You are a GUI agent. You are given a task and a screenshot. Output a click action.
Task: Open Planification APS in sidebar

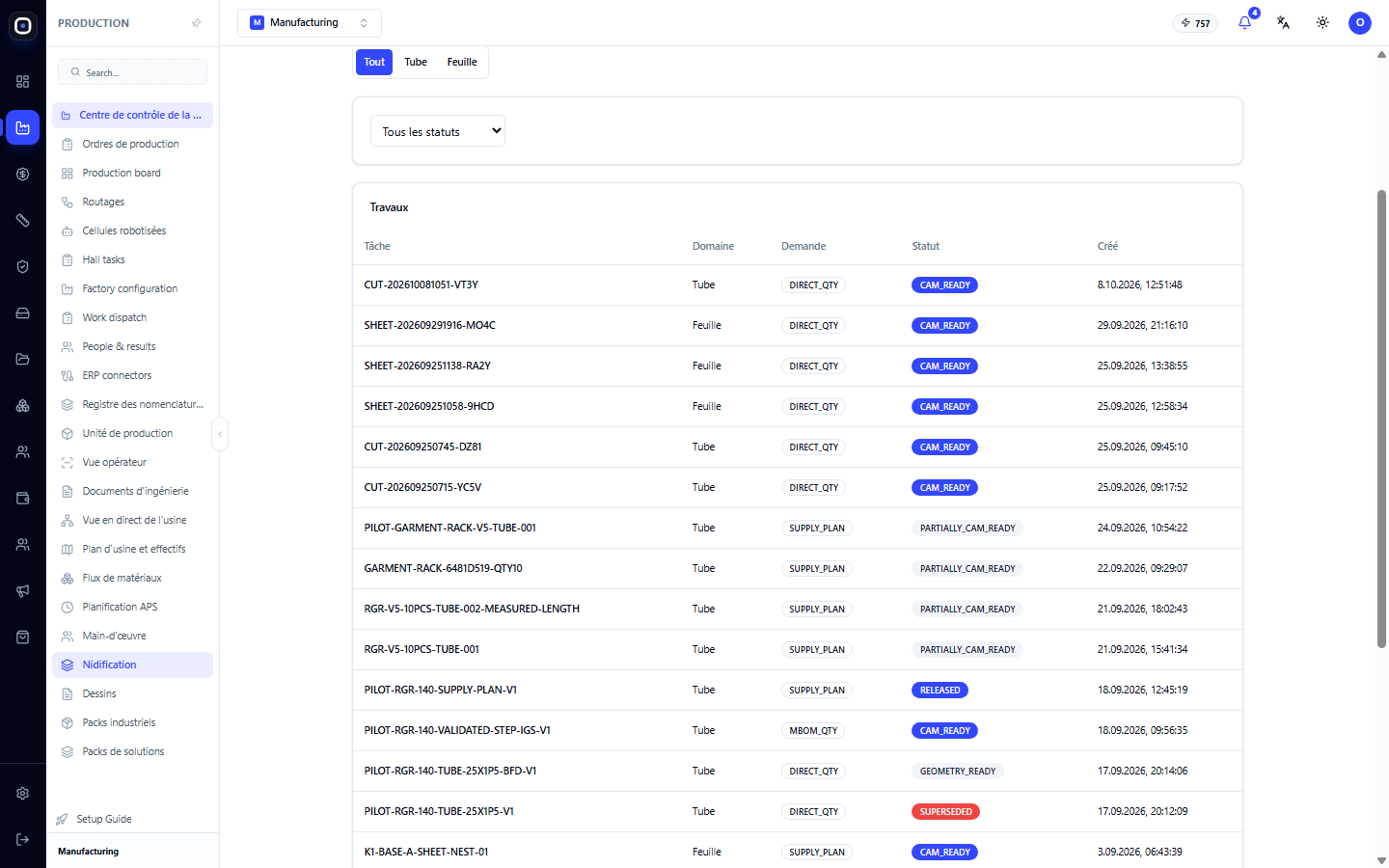tap(133, 607)
